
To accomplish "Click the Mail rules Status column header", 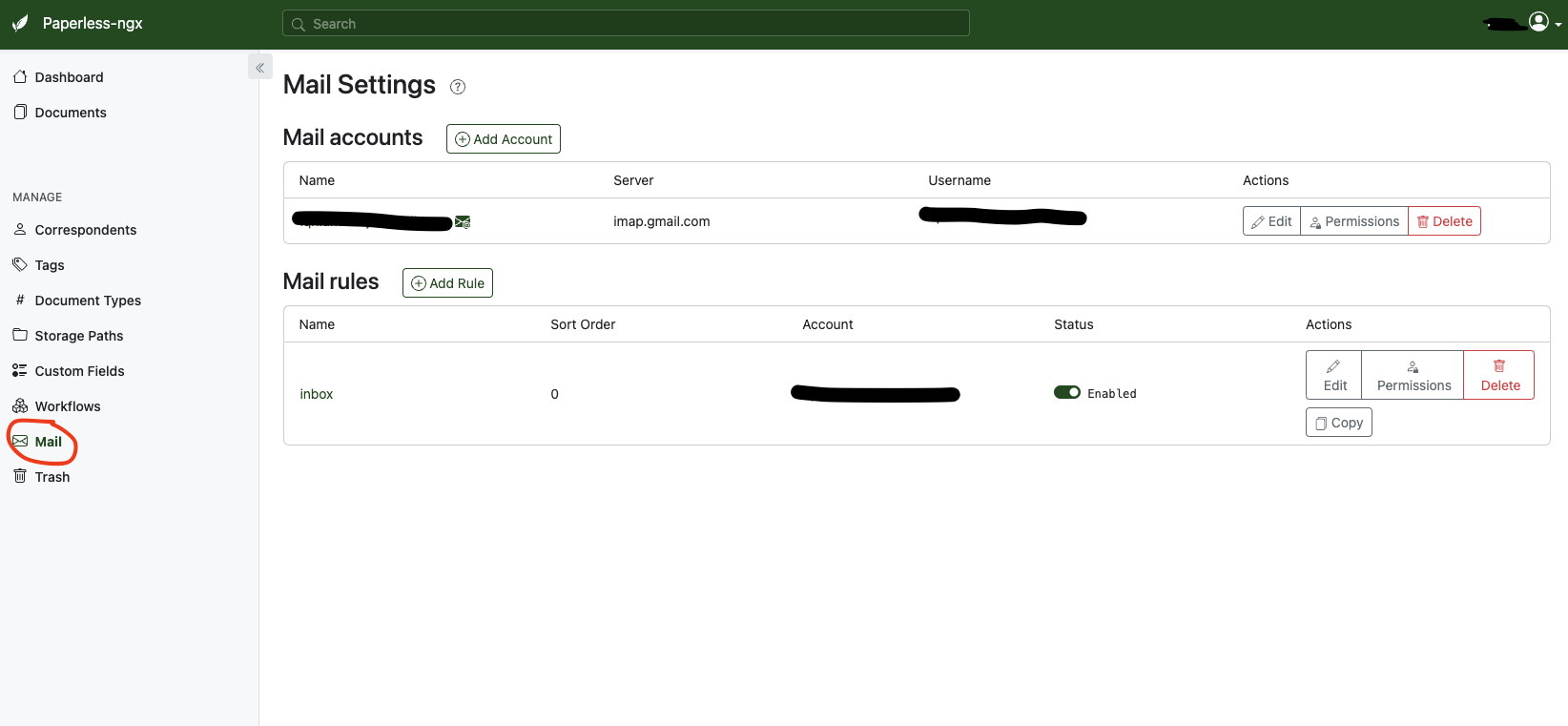I will click(1074, 324).
